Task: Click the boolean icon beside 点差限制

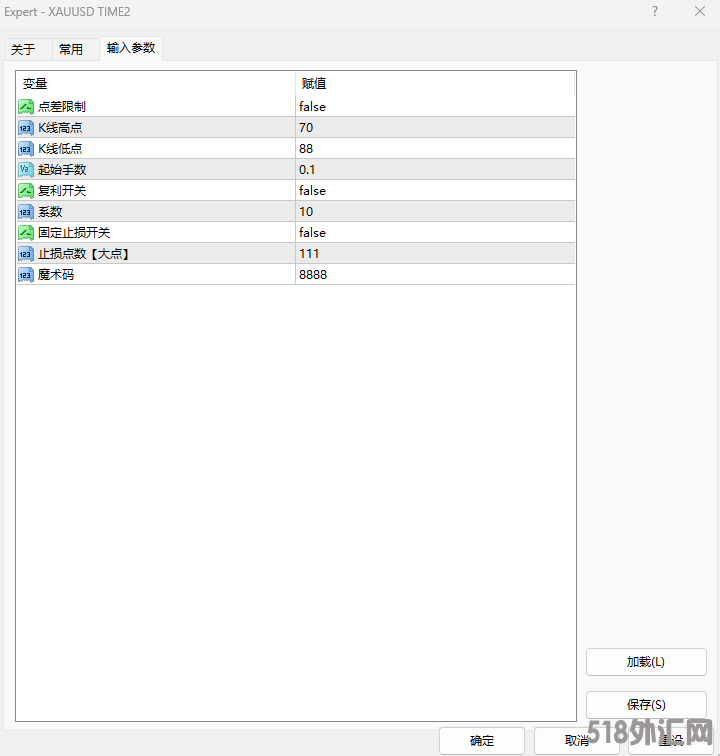Action: click(26, 107)
